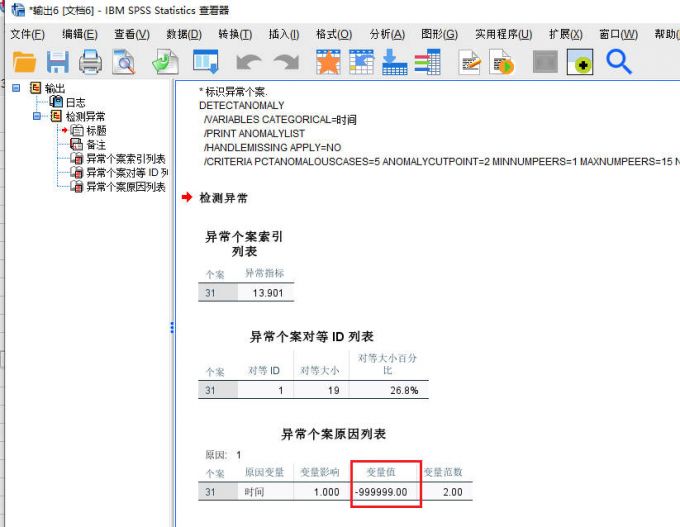Open the 实用程序(U) menu

tap(503, 34)
